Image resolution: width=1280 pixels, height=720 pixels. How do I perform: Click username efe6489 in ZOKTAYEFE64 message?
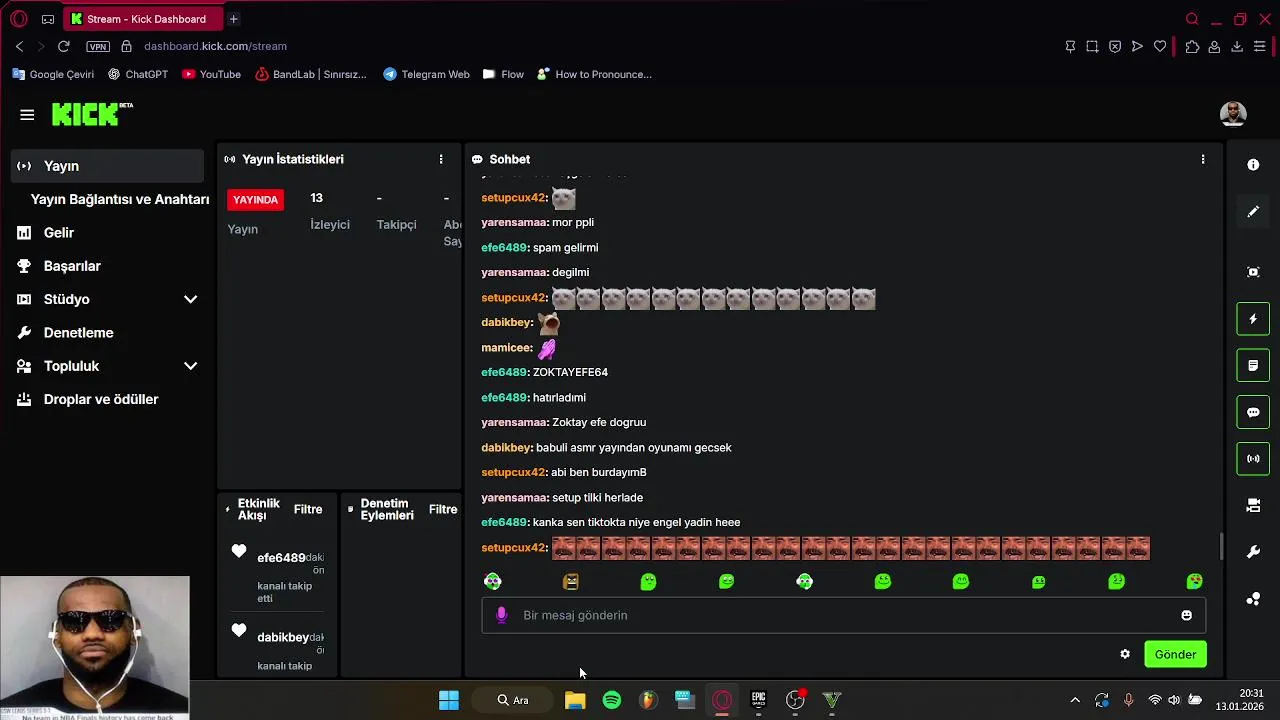(504, 372)
